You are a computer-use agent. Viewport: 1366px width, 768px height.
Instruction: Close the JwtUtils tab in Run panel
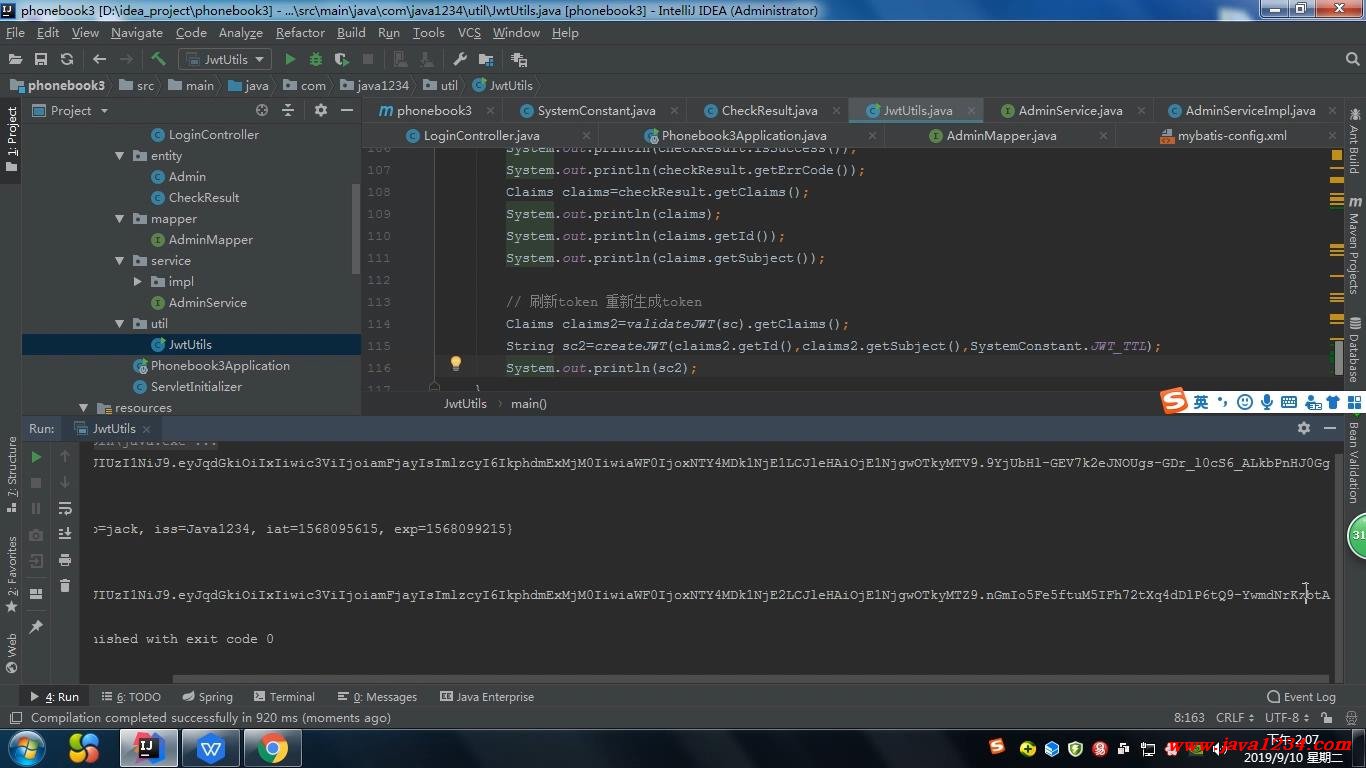(x=146, y=429)
